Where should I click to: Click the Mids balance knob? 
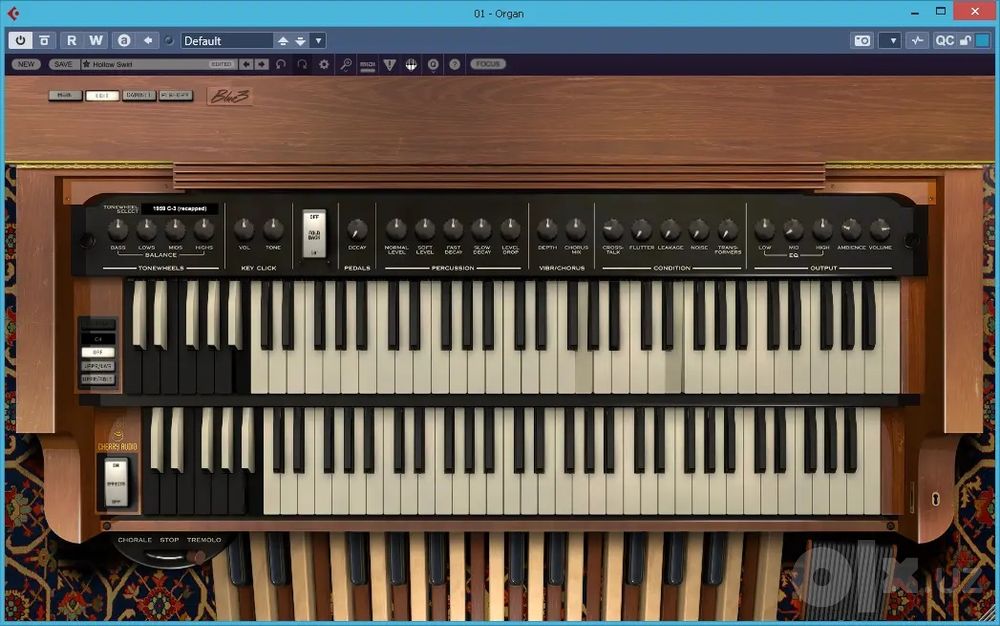click(x=175, y=229)
